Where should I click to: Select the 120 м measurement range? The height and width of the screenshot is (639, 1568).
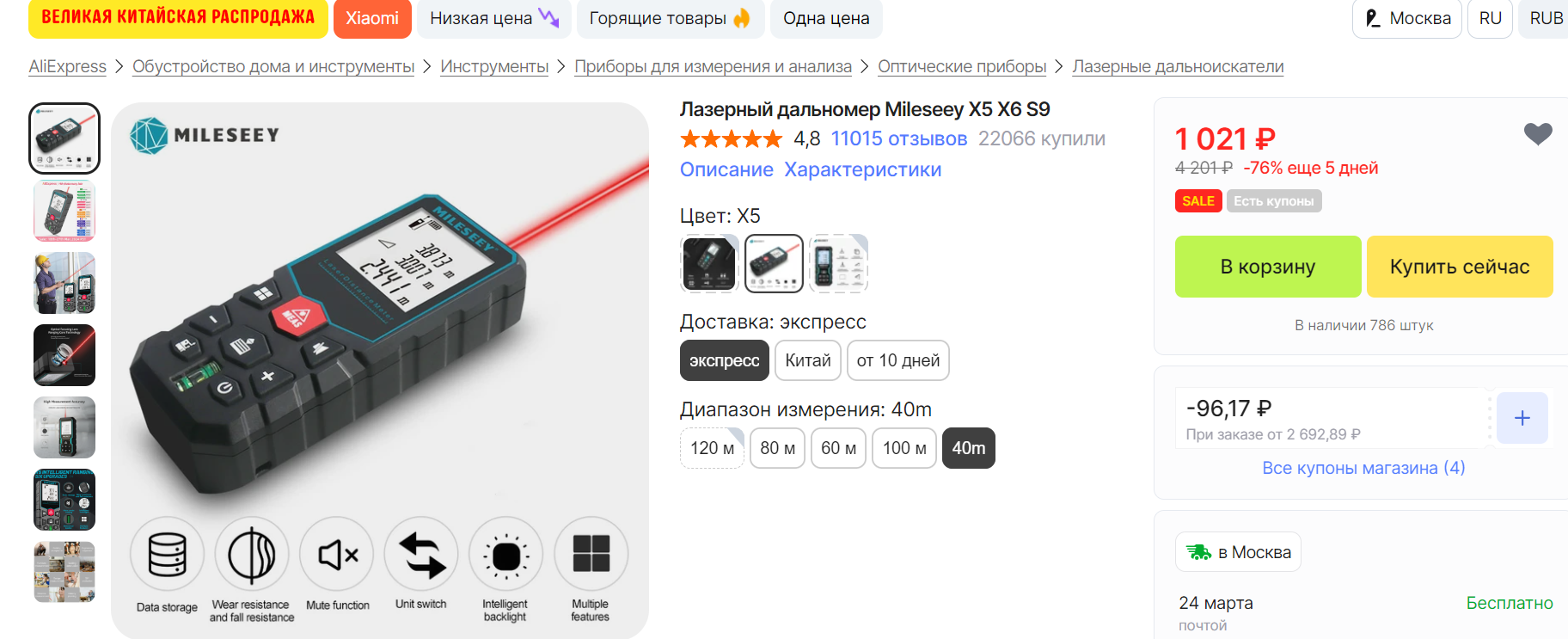712,448
